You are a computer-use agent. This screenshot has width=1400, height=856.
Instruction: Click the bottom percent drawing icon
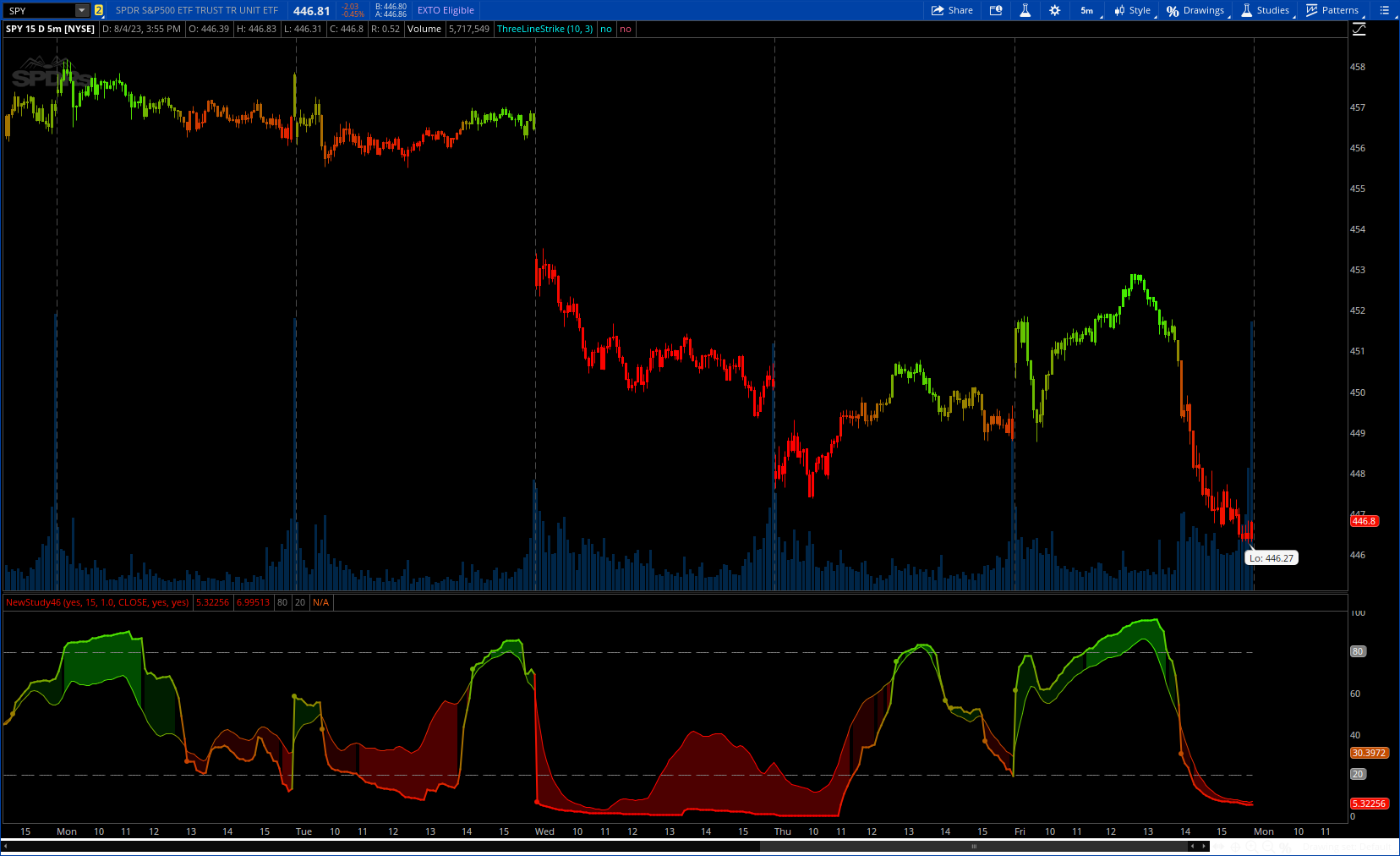1285,847
